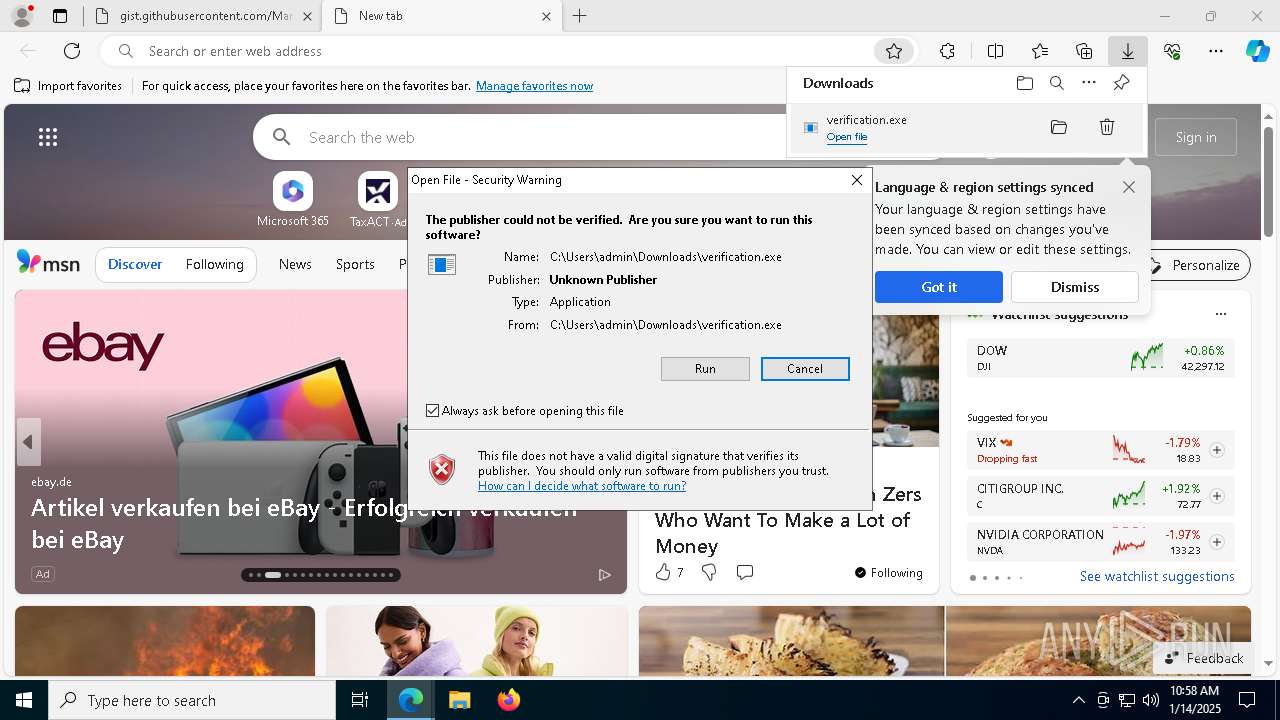
Task: Click Personalize button
Action: 1197,265
